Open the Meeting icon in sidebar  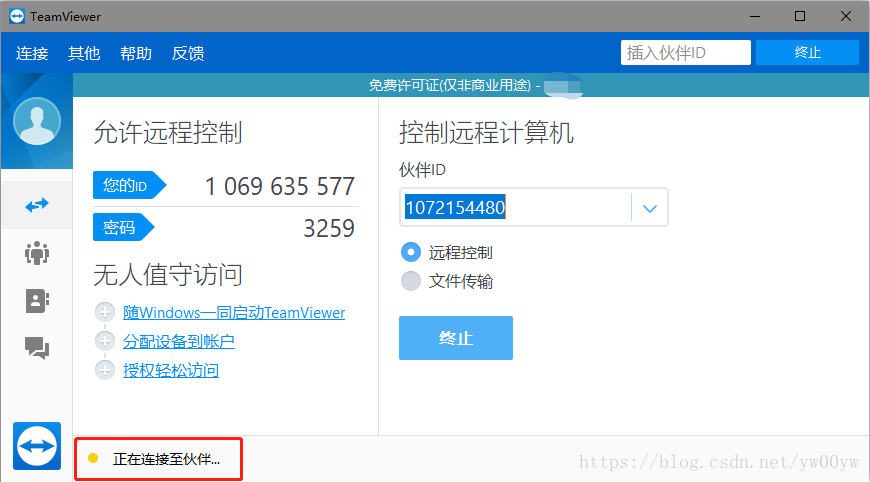[x=37, y=253]
